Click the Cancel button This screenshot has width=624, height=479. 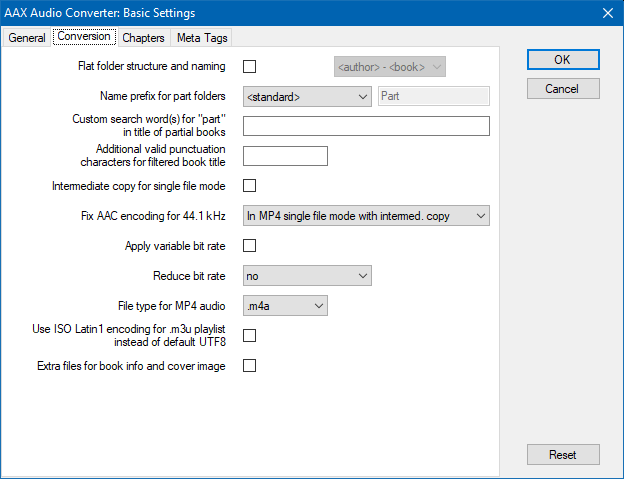563,89
